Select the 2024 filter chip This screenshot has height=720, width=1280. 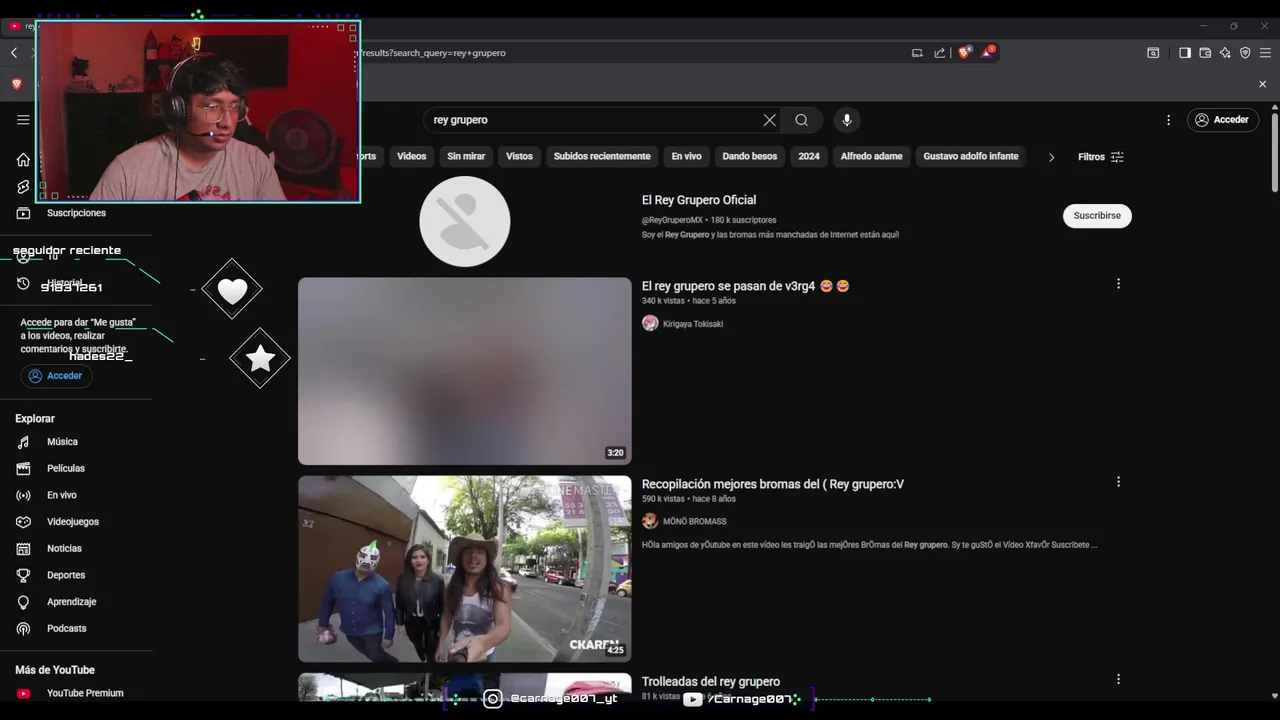click(809, 156)
